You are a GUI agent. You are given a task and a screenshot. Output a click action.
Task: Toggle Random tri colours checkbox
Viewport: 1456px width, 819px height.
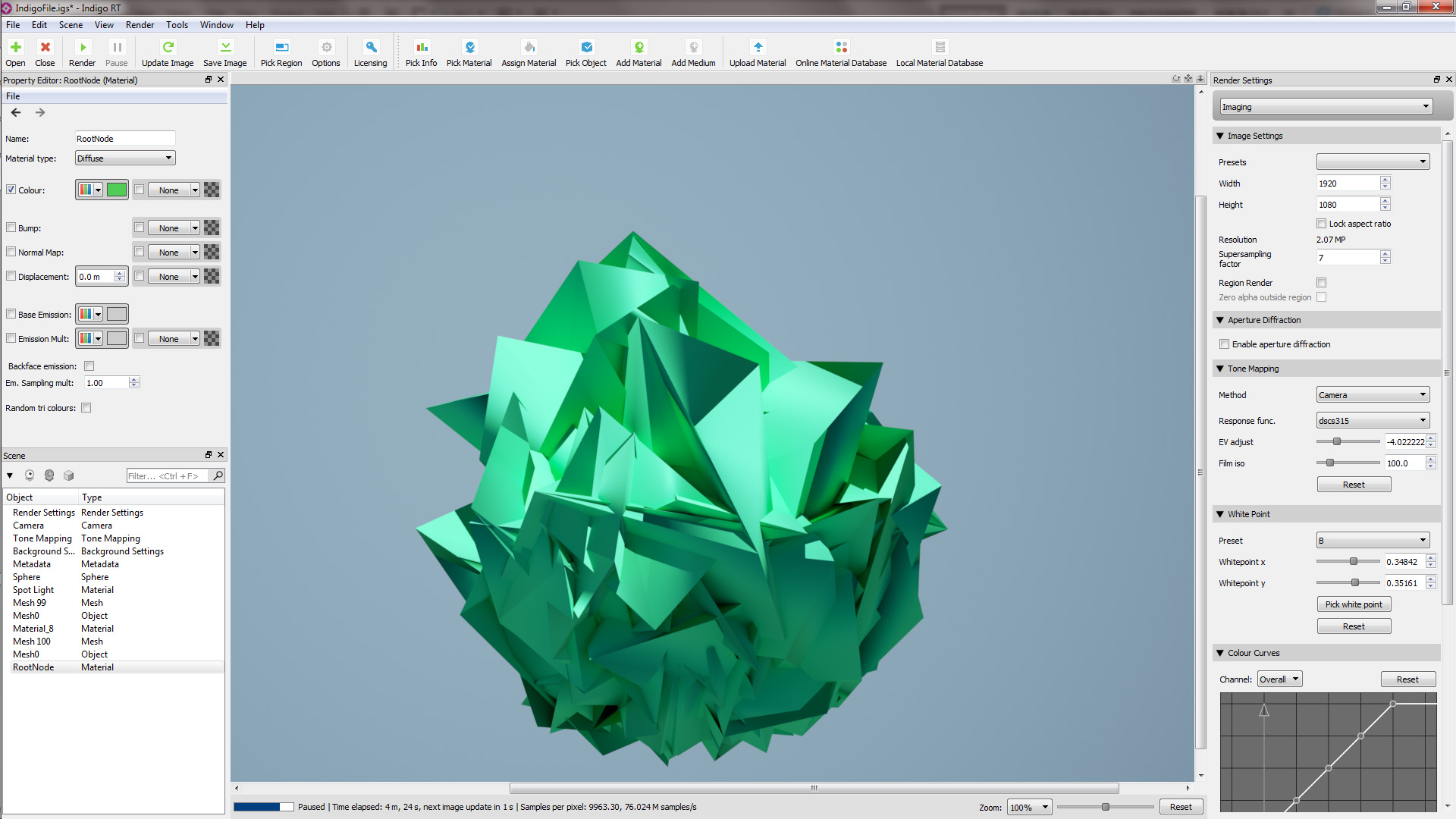86,408
